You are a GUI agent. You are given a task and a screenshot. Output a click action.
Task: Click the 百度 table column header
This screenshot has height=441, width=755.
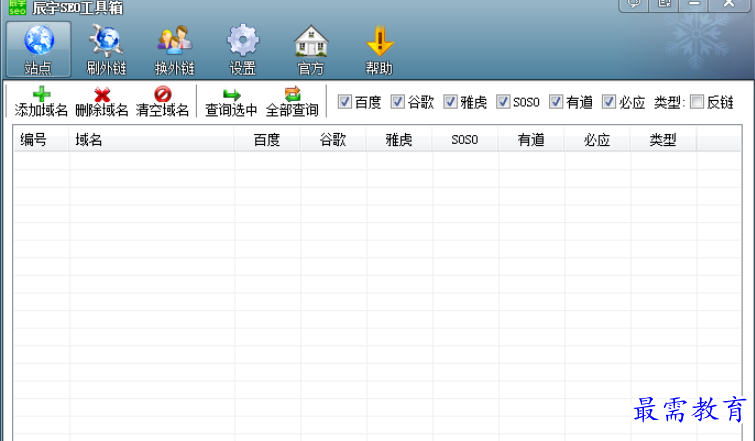[x=267, y=140]
